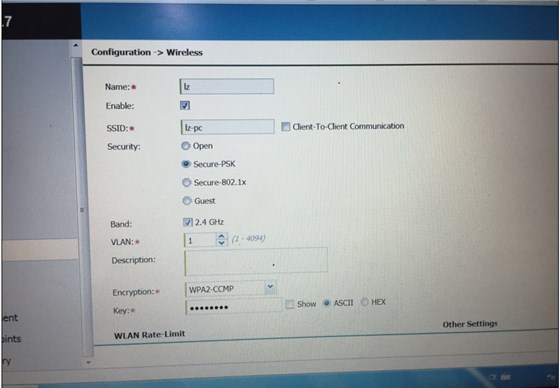Uncheck the Enable checkbox
Viewport: 560px width, 388px height.
(185, 105)
